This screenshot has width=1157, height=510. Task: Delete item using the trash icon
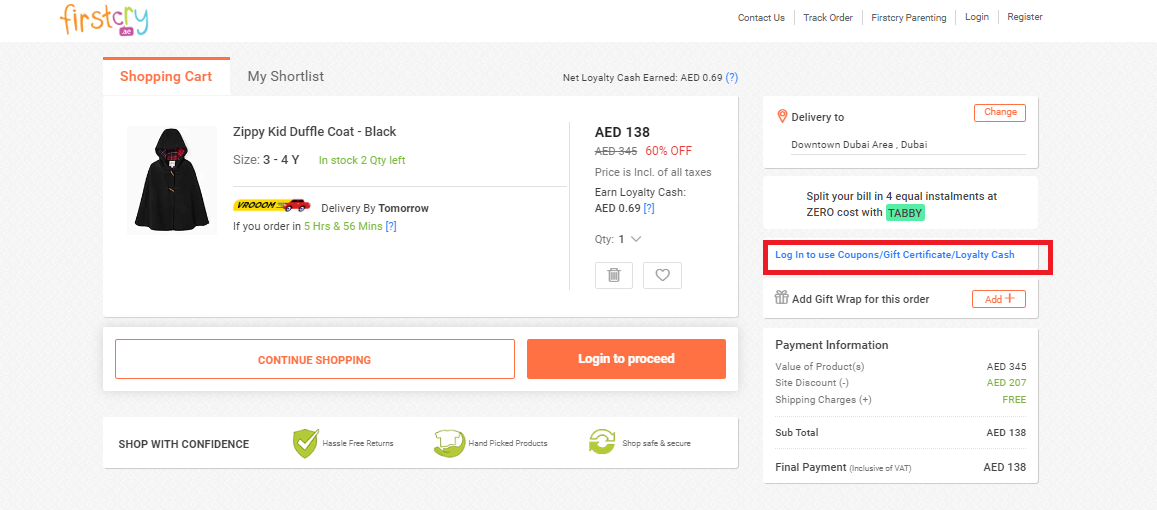click(614, 275)
